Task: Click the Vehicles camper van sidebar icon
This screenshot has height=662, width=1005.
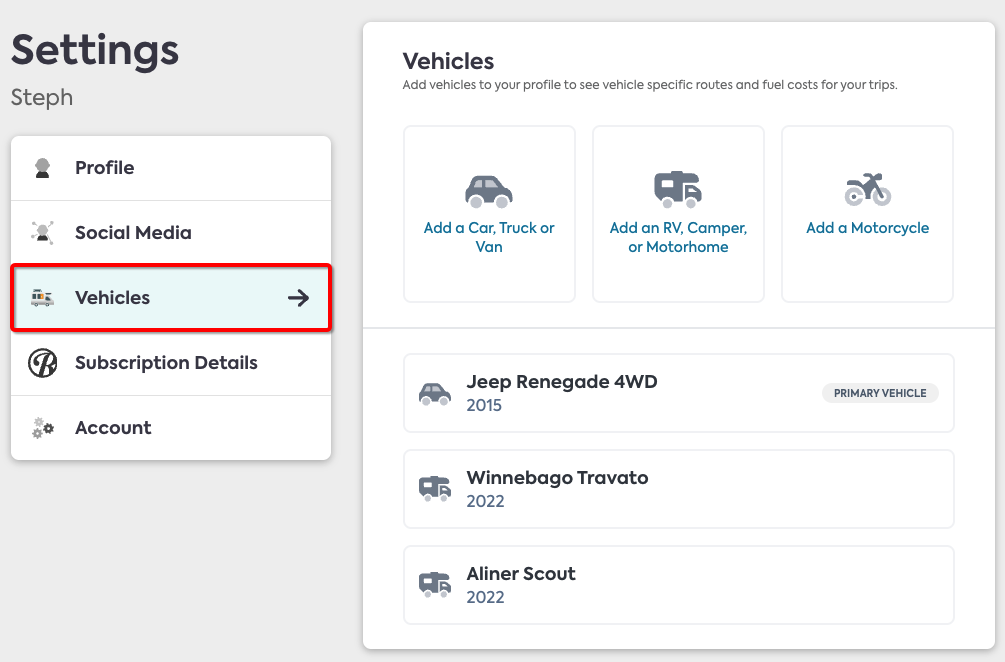Action: 42,298
